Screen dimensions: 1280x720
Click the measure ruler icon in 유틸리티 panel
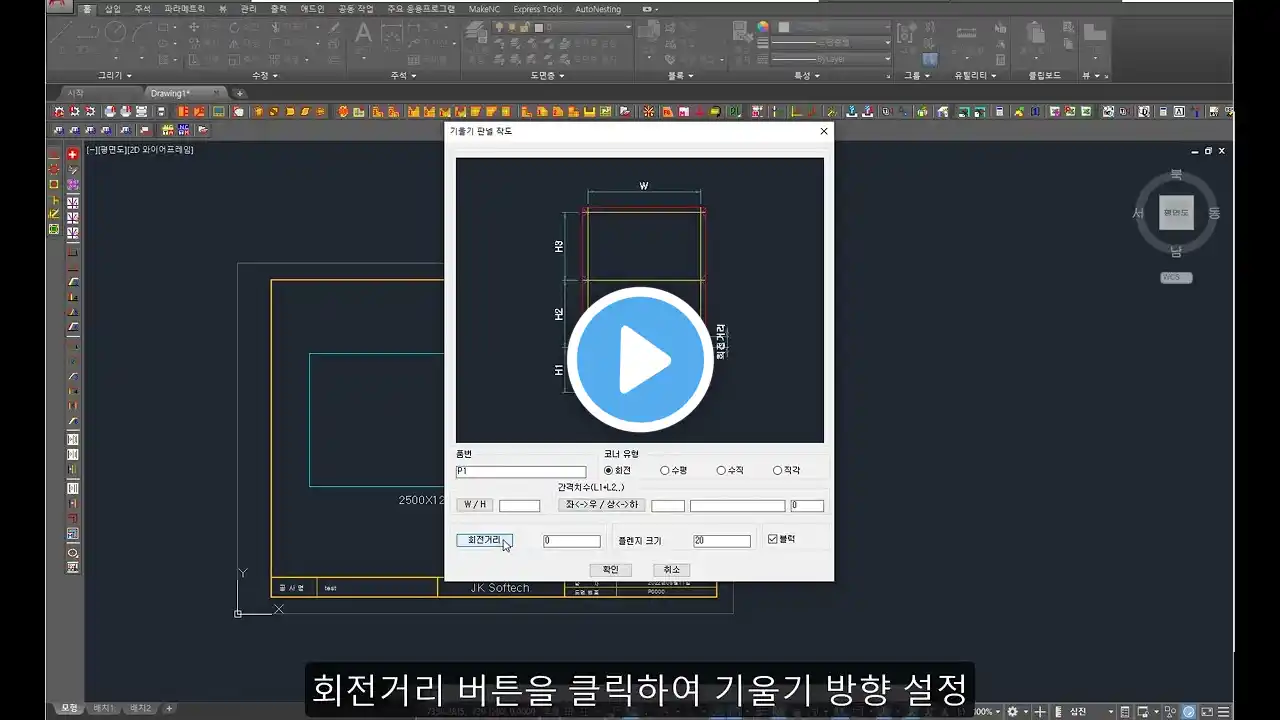(x=966, y=35)
